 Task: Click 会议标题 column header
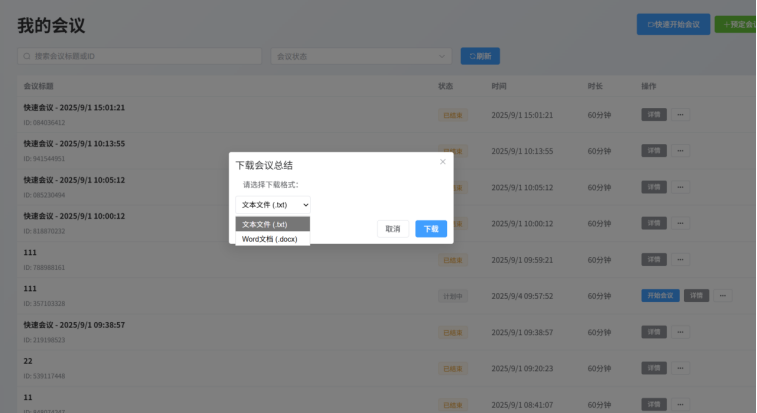[x=39, y=86]
